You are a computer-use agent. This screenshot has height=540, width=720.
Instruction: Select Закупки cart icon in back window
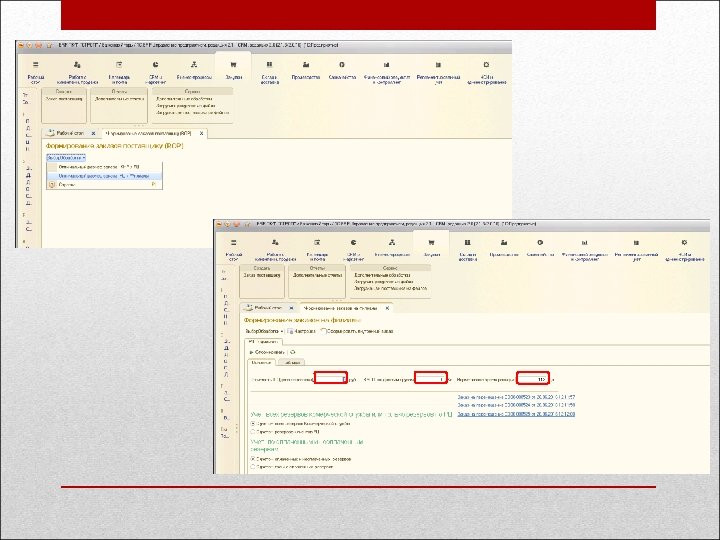(x=233, y=65)
